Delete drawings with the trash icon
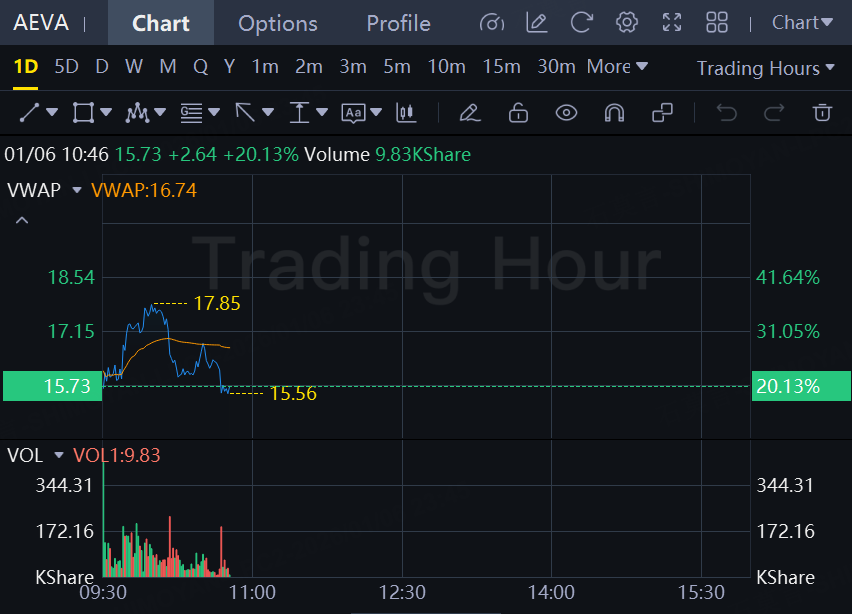 click(x=822, y=113)
